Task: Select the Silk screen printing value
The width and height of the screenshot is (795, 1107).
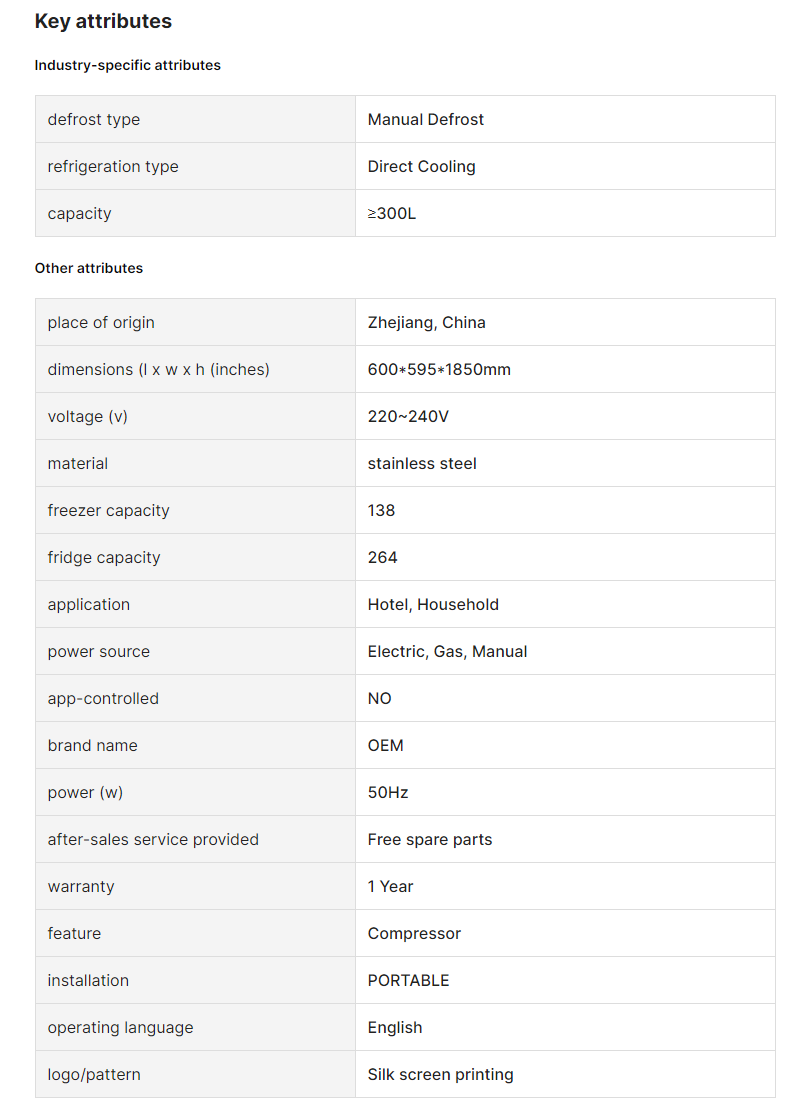Action: (441, 1075)
